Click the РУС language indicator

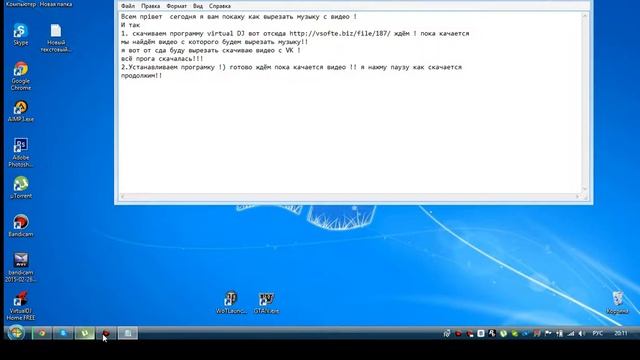pyautogui.click(x=598, y=333)
